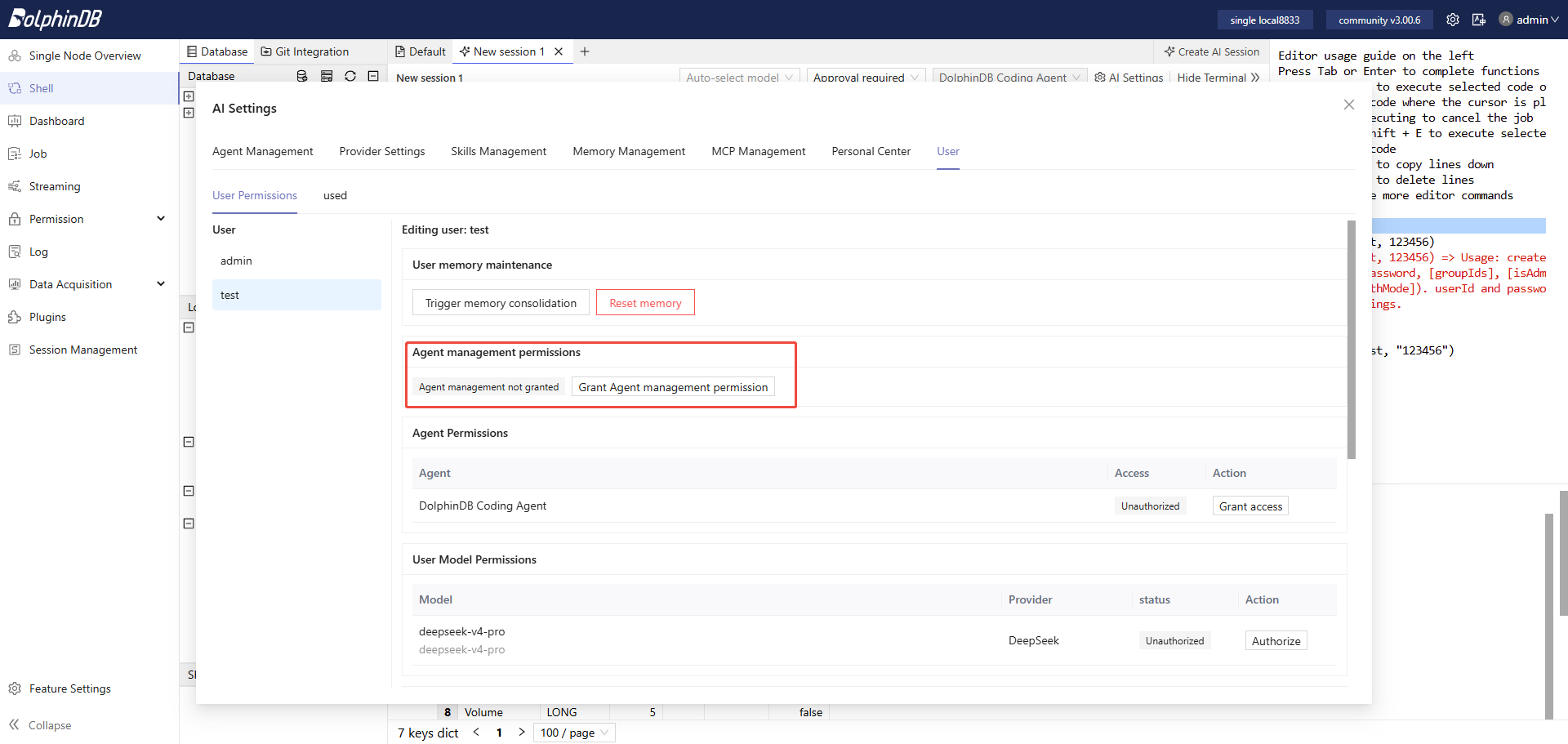
Task: Hide the terminal panel
Action: [1218, 78]
